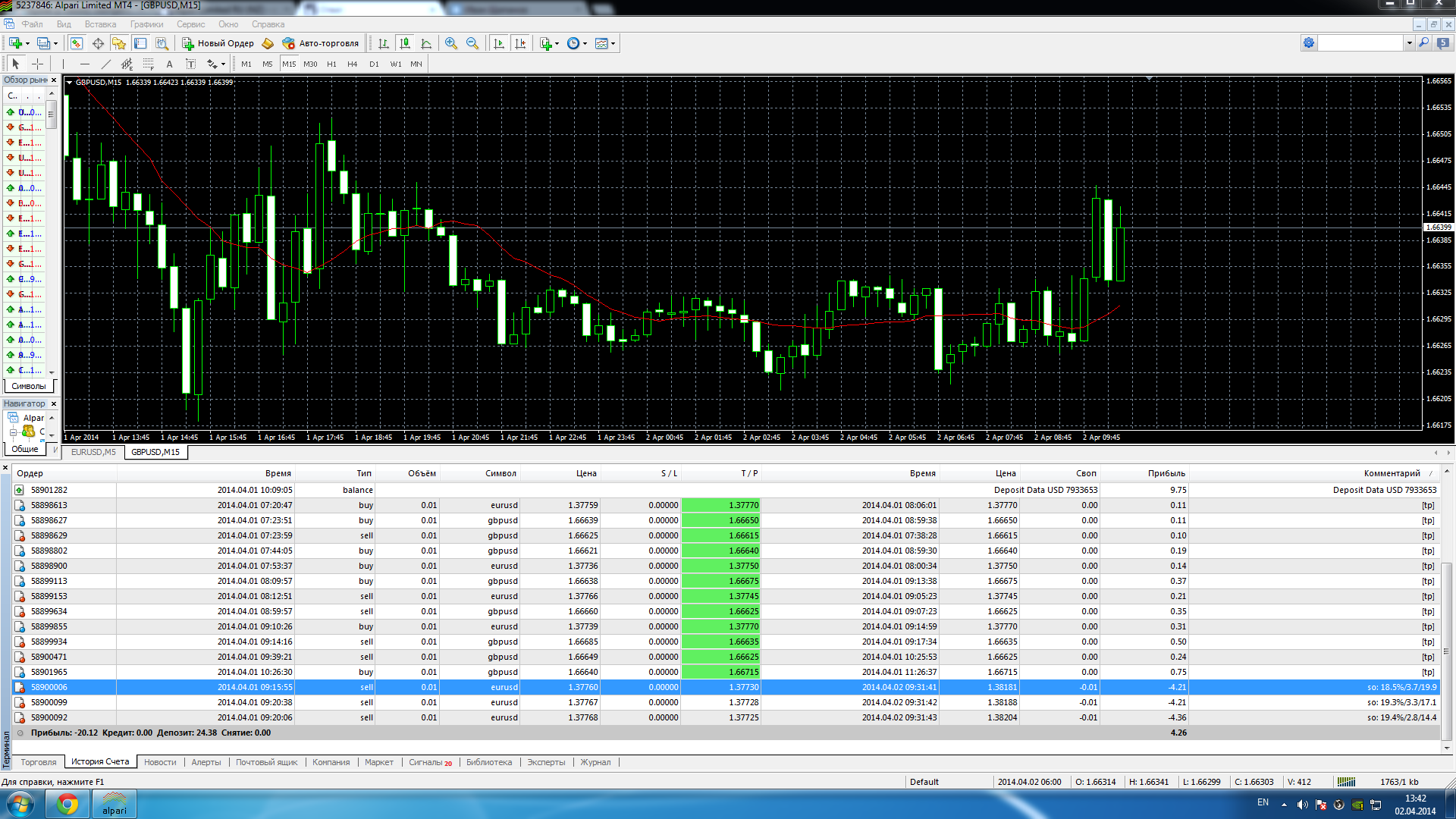Select the trendline drawing tool
This screenshot has width=1456, height=819.
106,64
